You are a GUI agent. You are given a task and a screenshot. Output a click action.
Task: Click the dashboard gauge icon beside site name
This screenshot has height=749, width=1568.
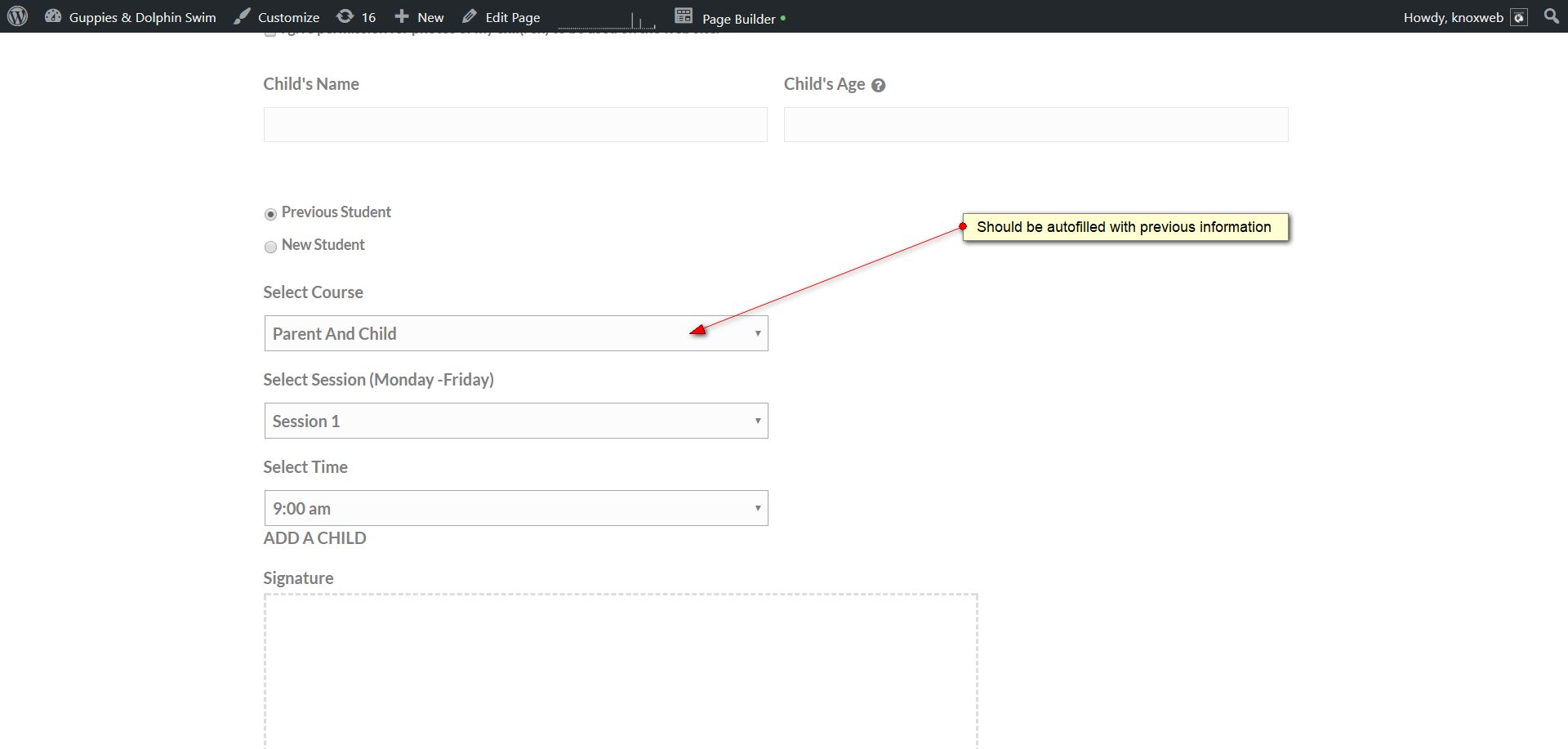tap(53, 16)
